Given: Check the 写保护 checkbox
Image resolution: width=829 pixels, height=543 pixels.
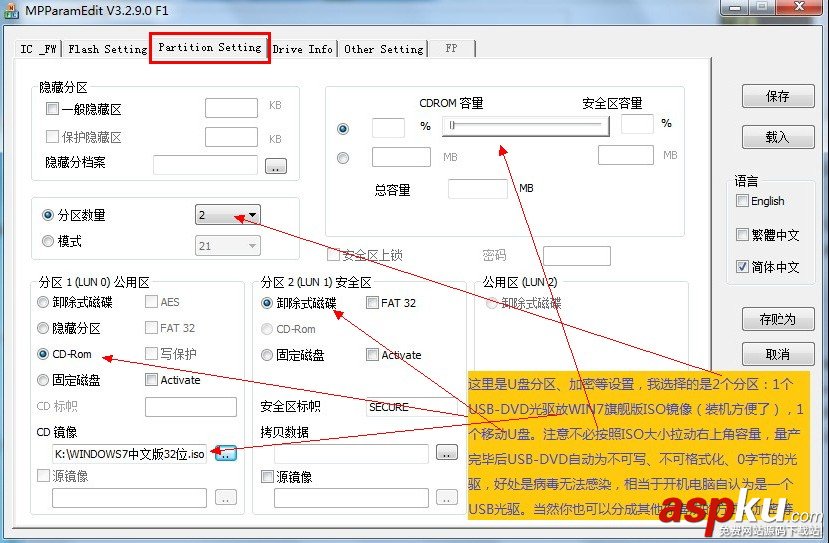Looking at the screenshot, I should [151, 353].
